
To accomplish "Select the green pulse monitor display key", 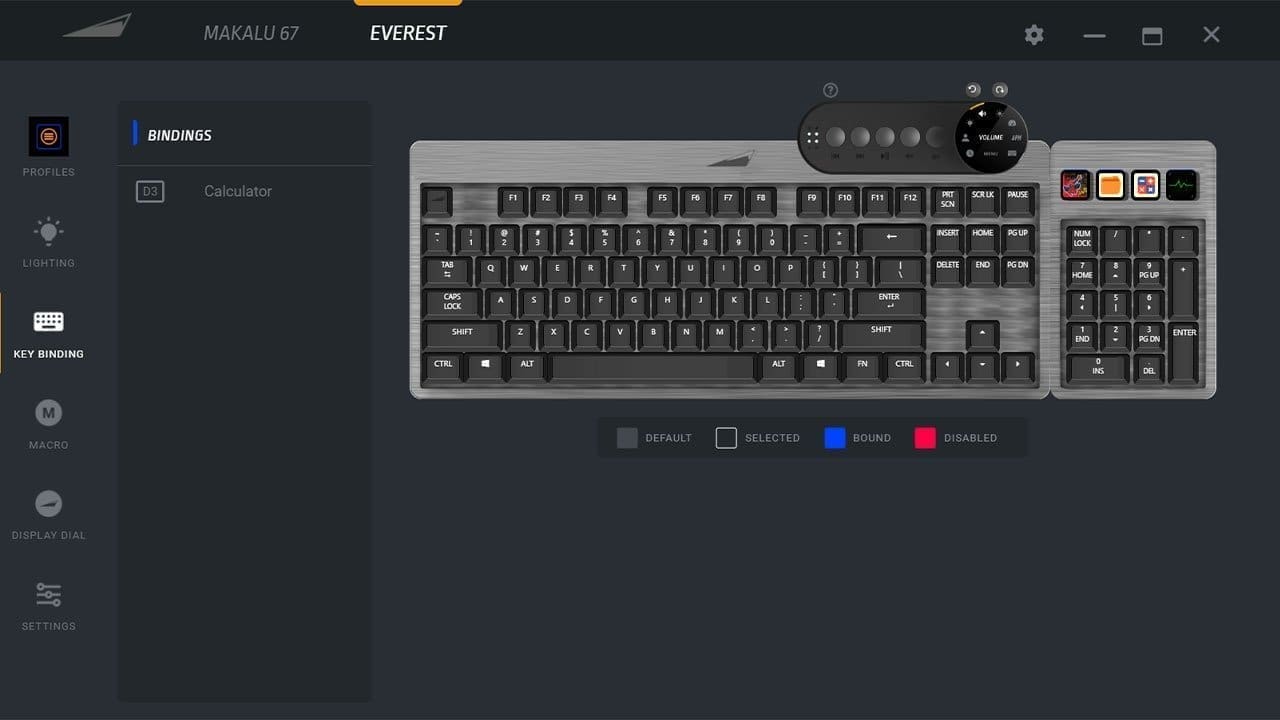I will [1181, 185].
